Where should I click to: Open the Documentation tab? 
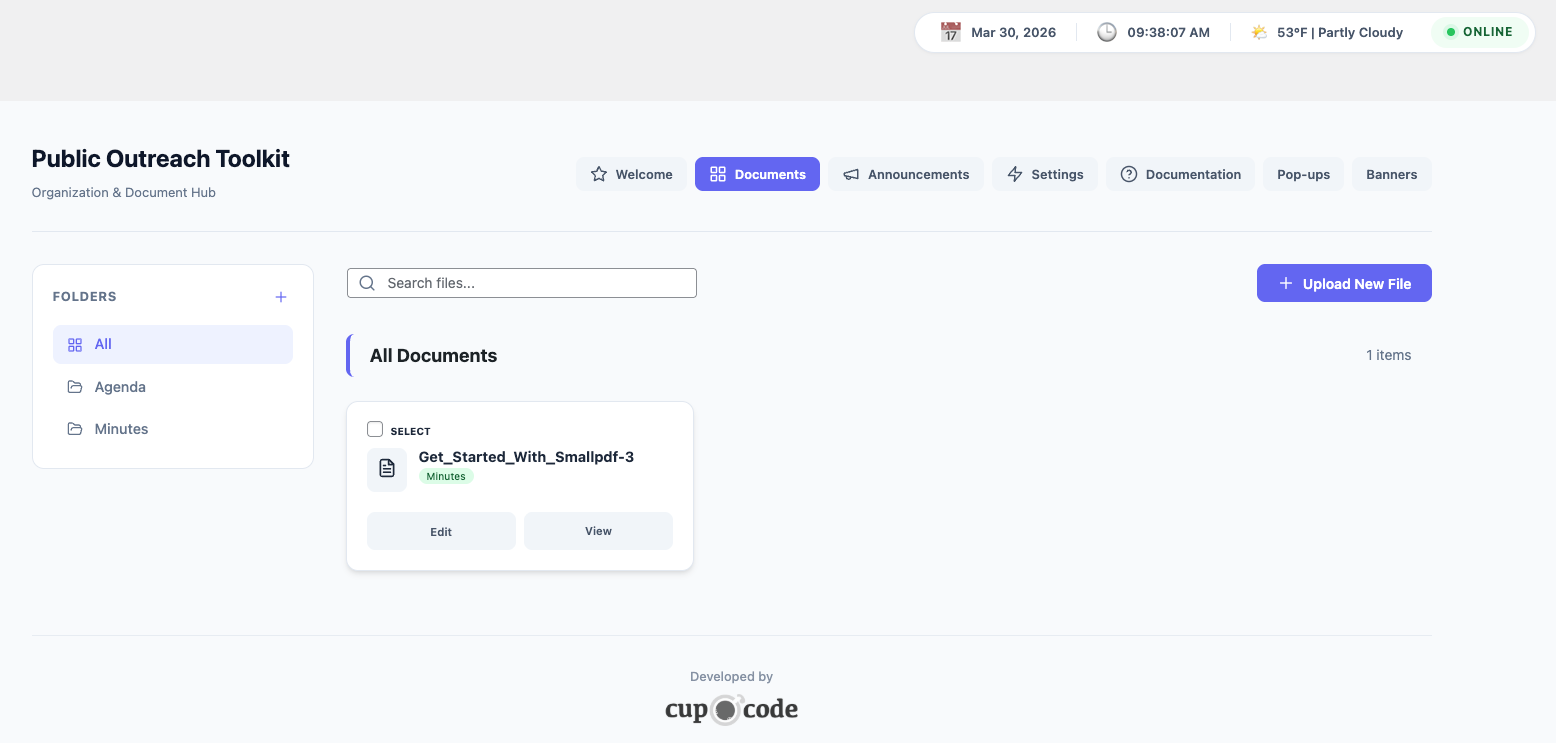1180,174
